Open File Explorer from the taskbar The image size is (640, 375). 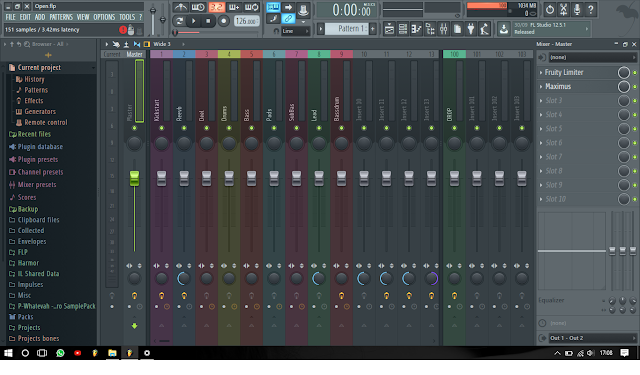[112, 353]
